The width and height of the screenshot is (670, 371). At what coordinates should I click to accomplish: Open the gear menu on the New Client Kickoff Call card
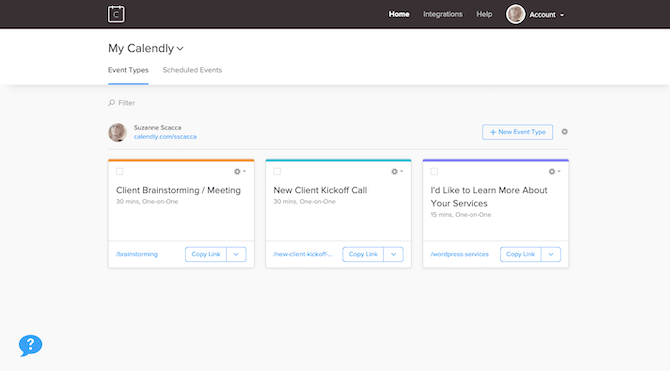pos(397,171)
